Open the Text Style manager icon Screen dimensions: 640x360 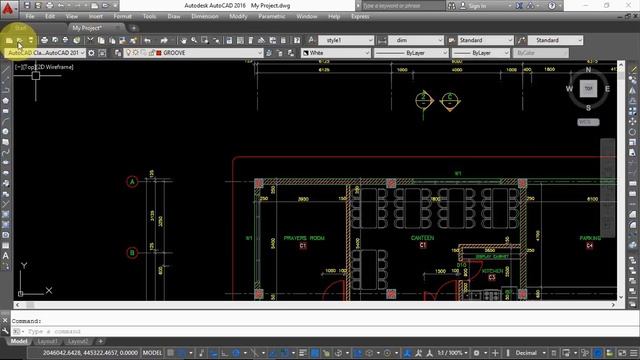pyautogui.click(x=311, y=40)
